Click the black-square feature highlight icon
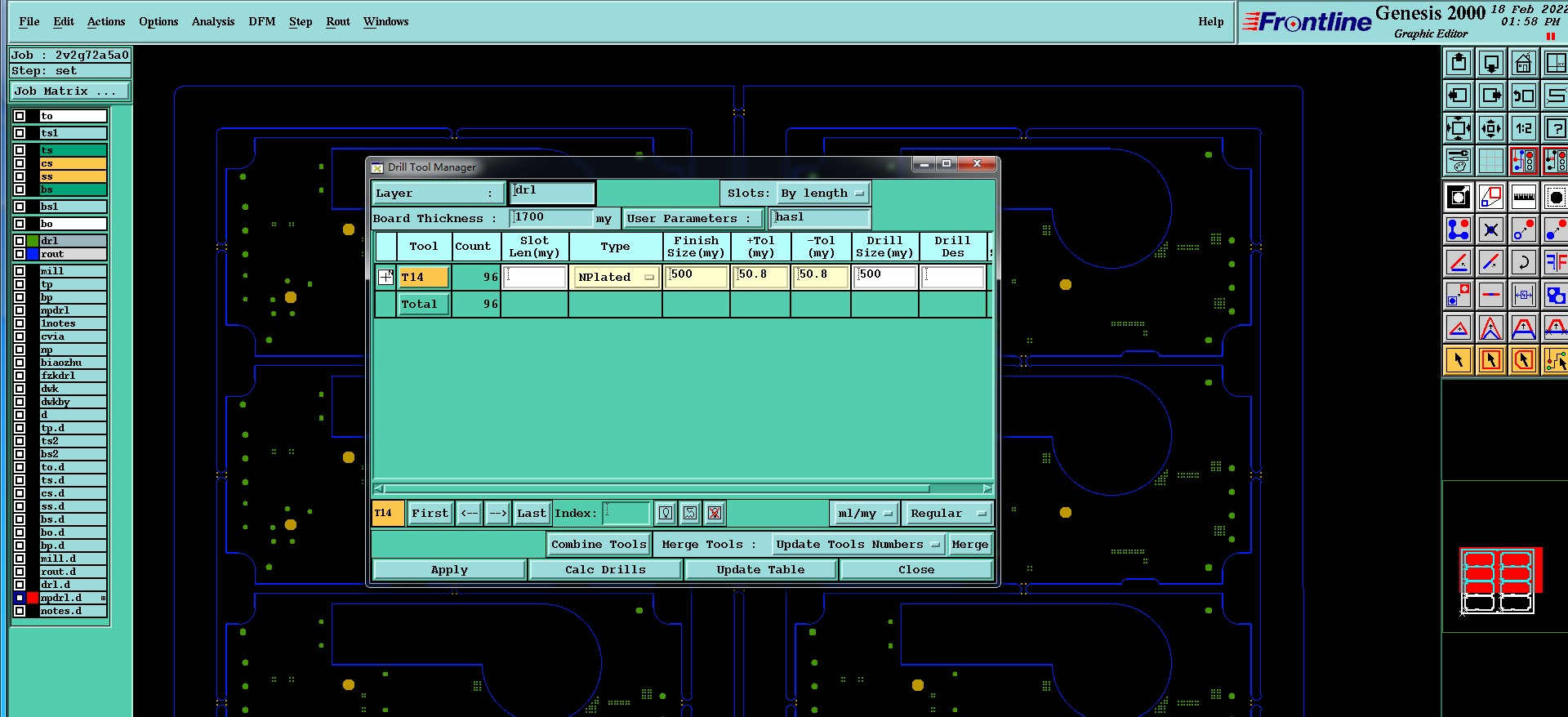Screen dimensions: 1568x717 click(x=1459, y=197)
